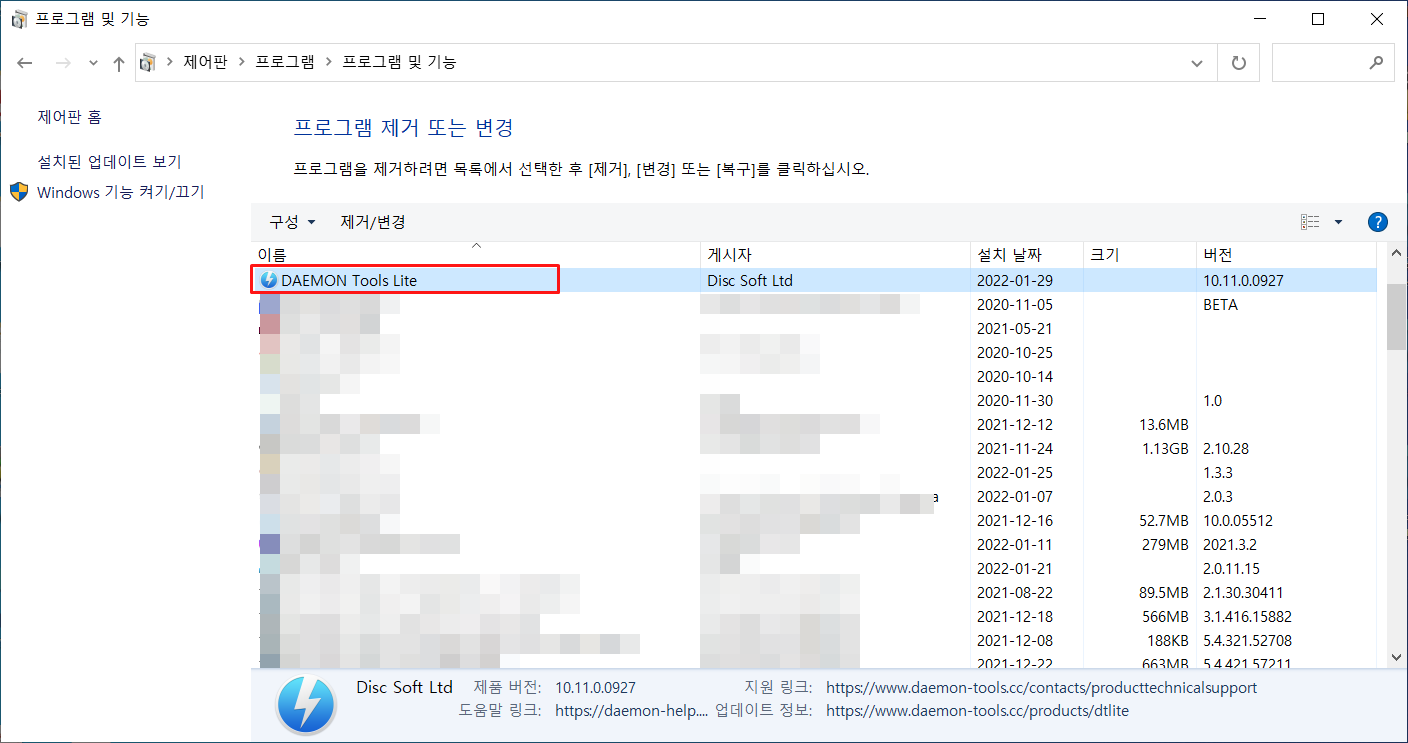Select the row with size 1.13GB

coord(814,448)
